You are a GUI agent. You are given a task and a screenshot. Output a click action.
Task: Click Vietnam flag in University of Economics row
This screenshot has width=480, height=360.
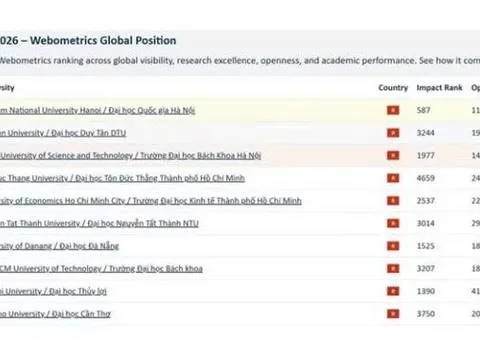393,201
